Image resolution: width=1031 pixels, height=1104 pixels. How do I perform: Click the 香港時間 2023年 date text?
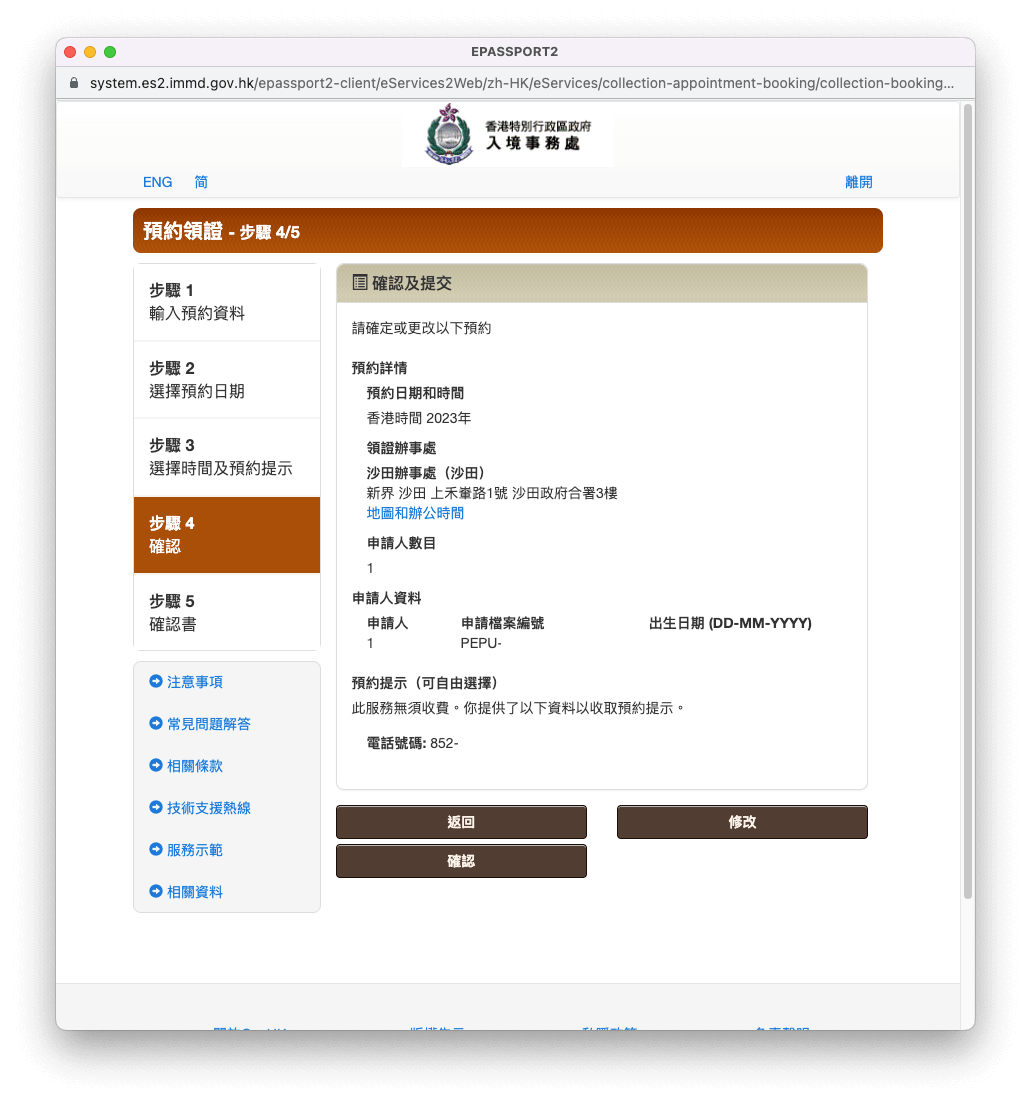418,418
